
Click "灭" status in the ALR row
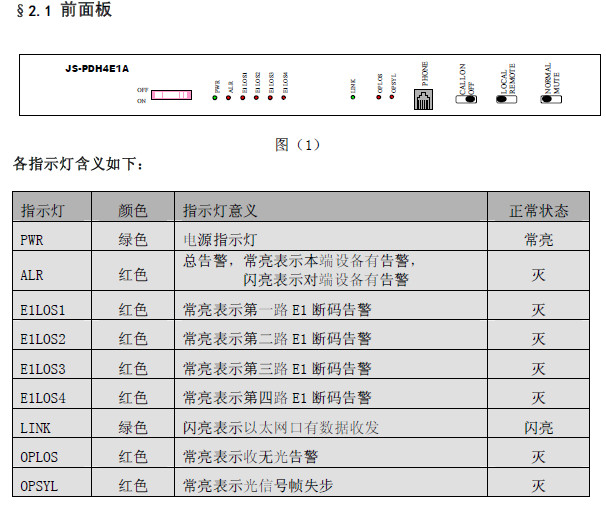(x=538, y=275)
